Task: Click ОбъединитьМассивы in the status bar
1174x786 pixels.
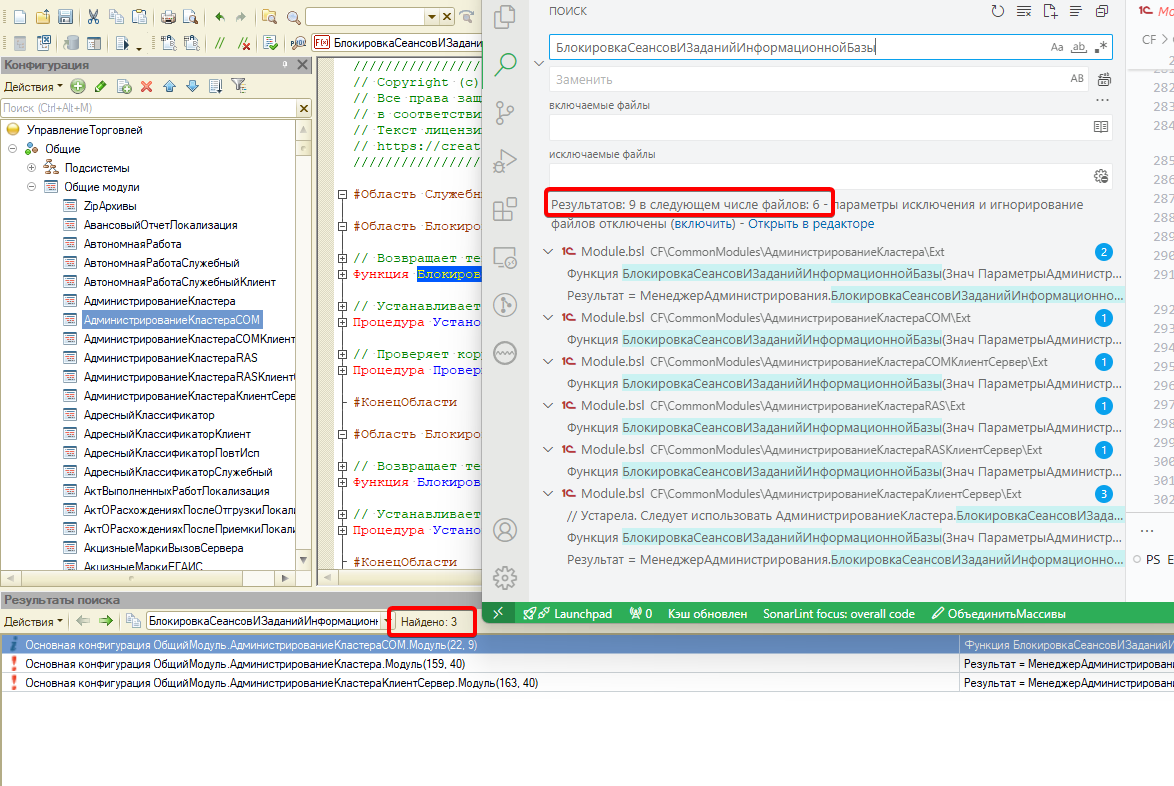Action: [x=998, y=614]
